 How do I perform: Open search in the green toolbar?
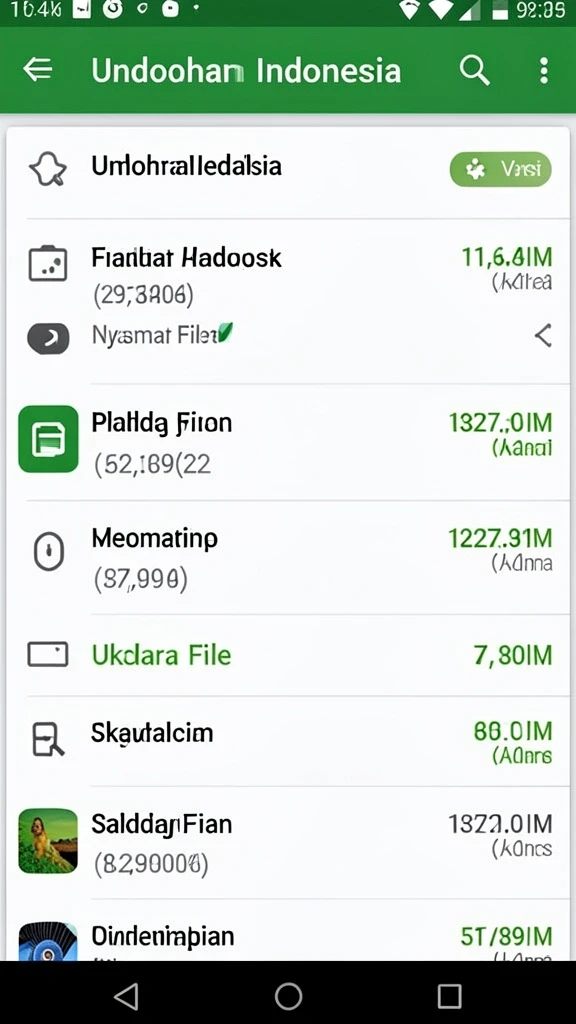click(474, 70)
